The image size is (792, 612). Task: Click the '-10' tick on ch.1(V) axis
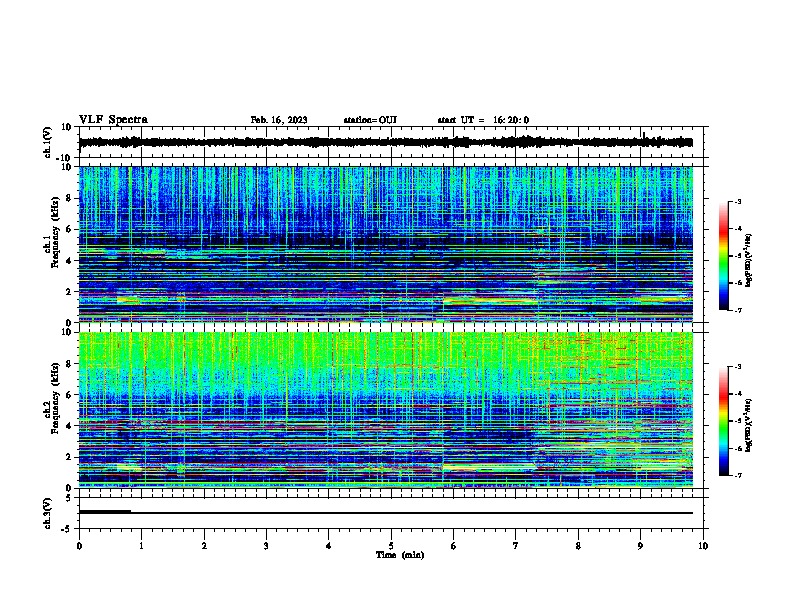pos(65,158)
